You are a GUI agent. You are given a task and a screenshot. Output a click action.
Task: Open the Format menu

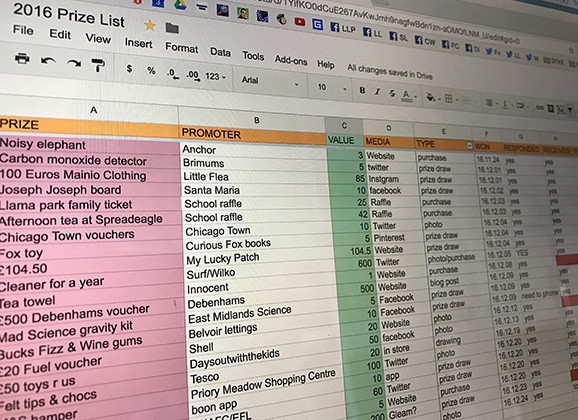(182, 48)
